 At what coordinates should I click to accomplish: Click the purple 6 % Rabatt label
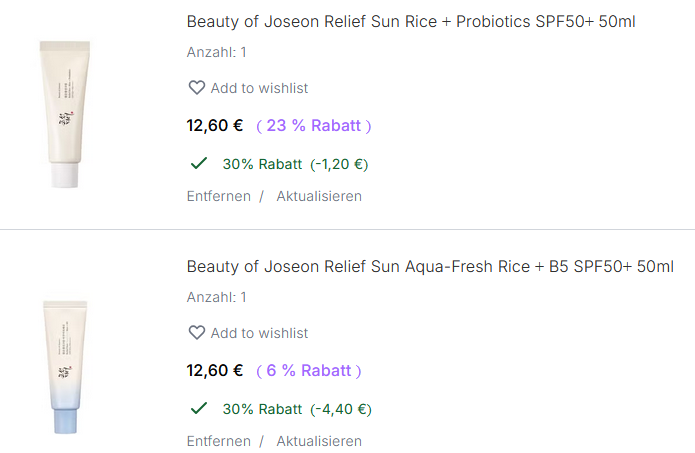(x=309, y=371)
